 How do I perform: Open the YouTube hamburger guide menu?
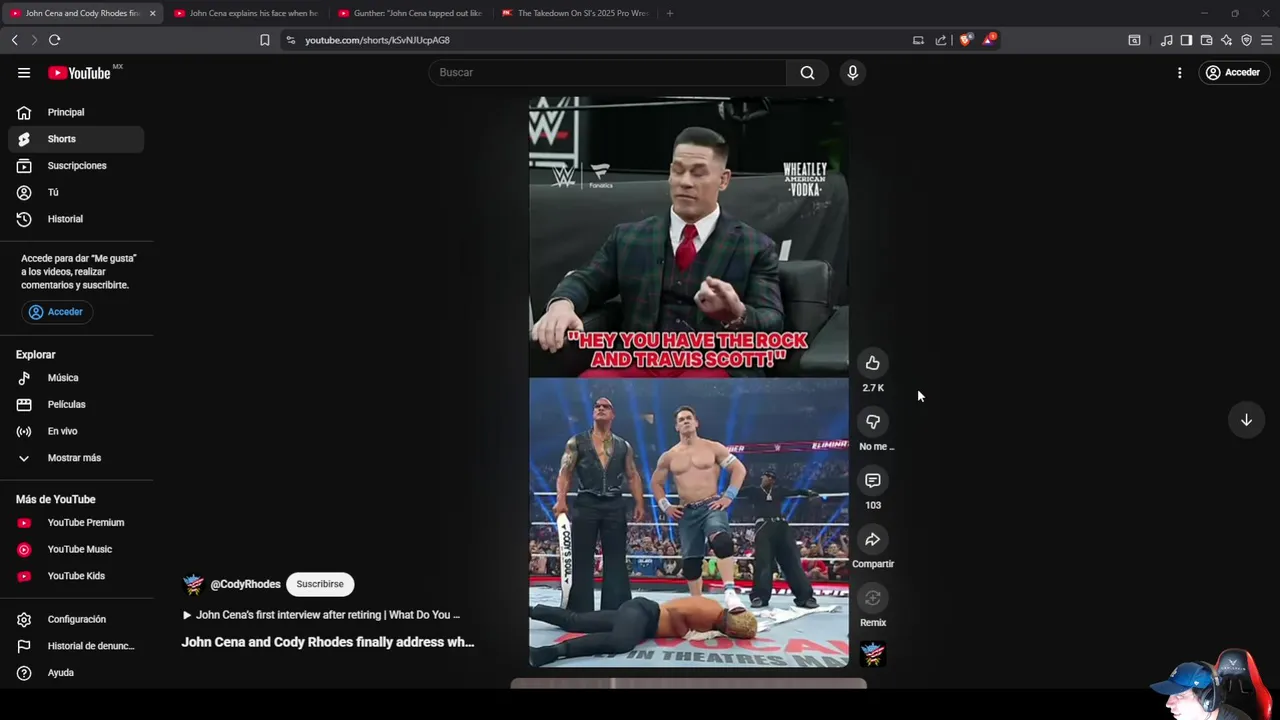click(24, 73)
